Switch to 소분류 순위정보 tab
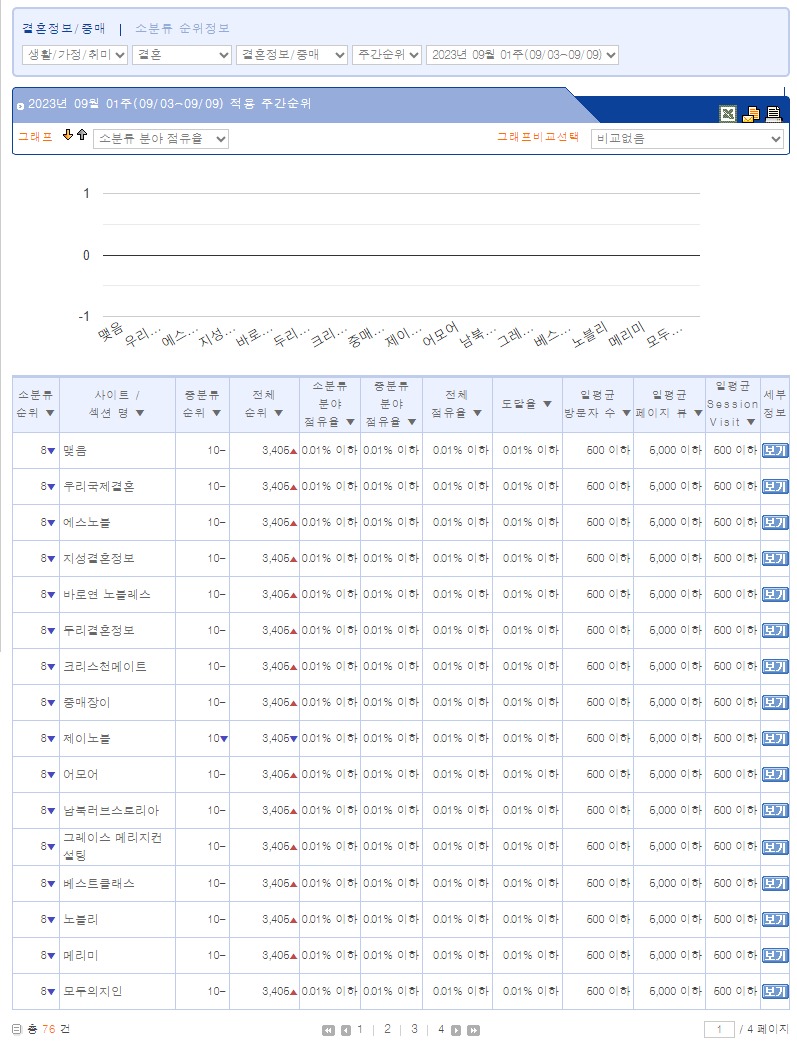Viewport: 797px width, 1046px height. coord(182,29)
